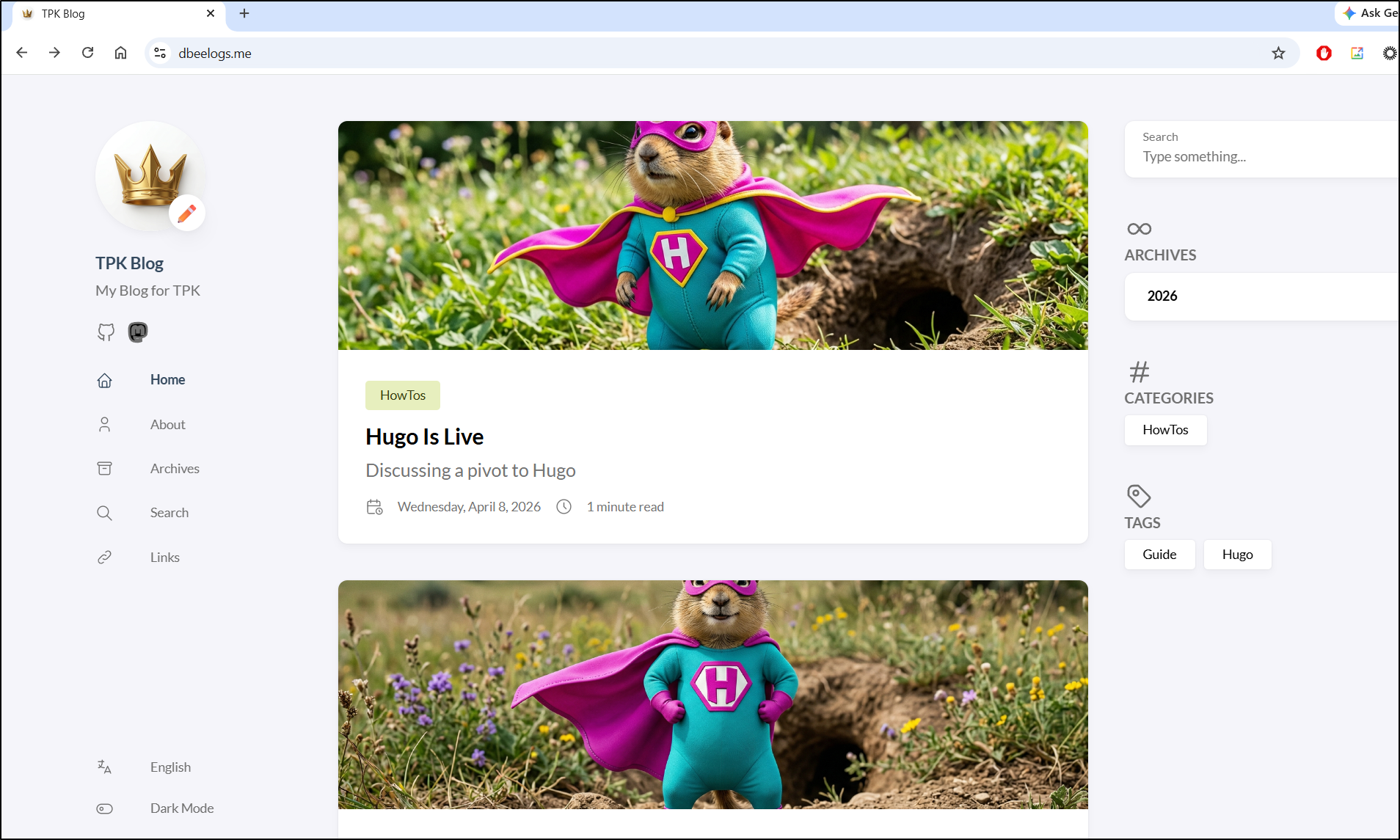Image resolution: width=1400 pixels, height=840 pixels.
Task: Click inside the Search input field
Action: [x=1247, y=156]
